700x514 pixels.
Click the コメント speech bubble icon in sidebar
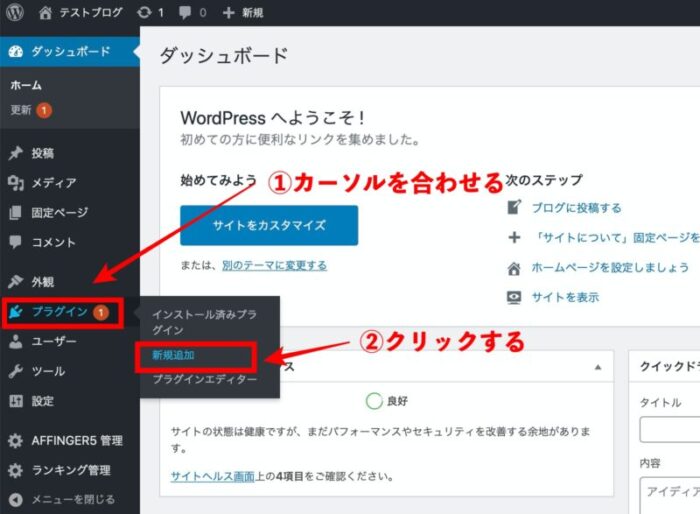click(15, 242)
